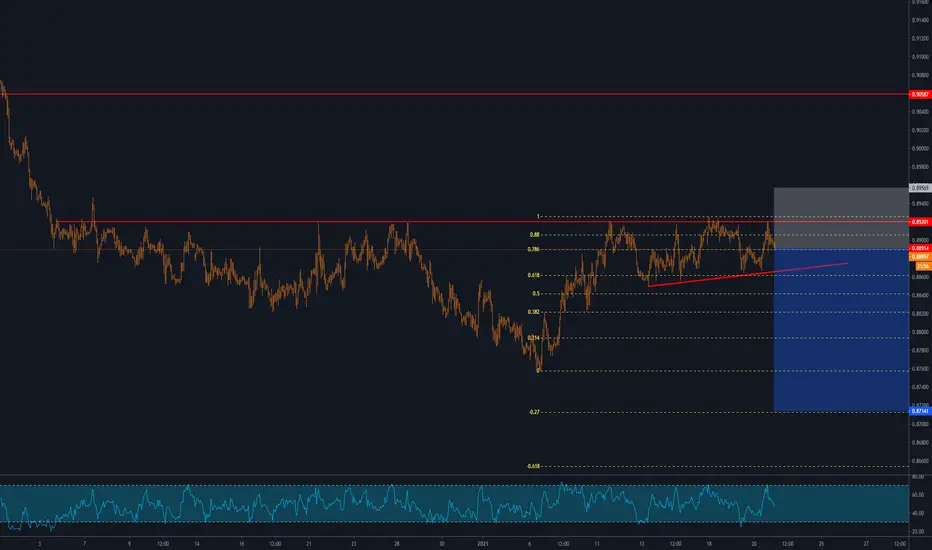Select the upper red horizontal line at 0.90587
Viewport: 932px width, 550px height.
[454, 94]
